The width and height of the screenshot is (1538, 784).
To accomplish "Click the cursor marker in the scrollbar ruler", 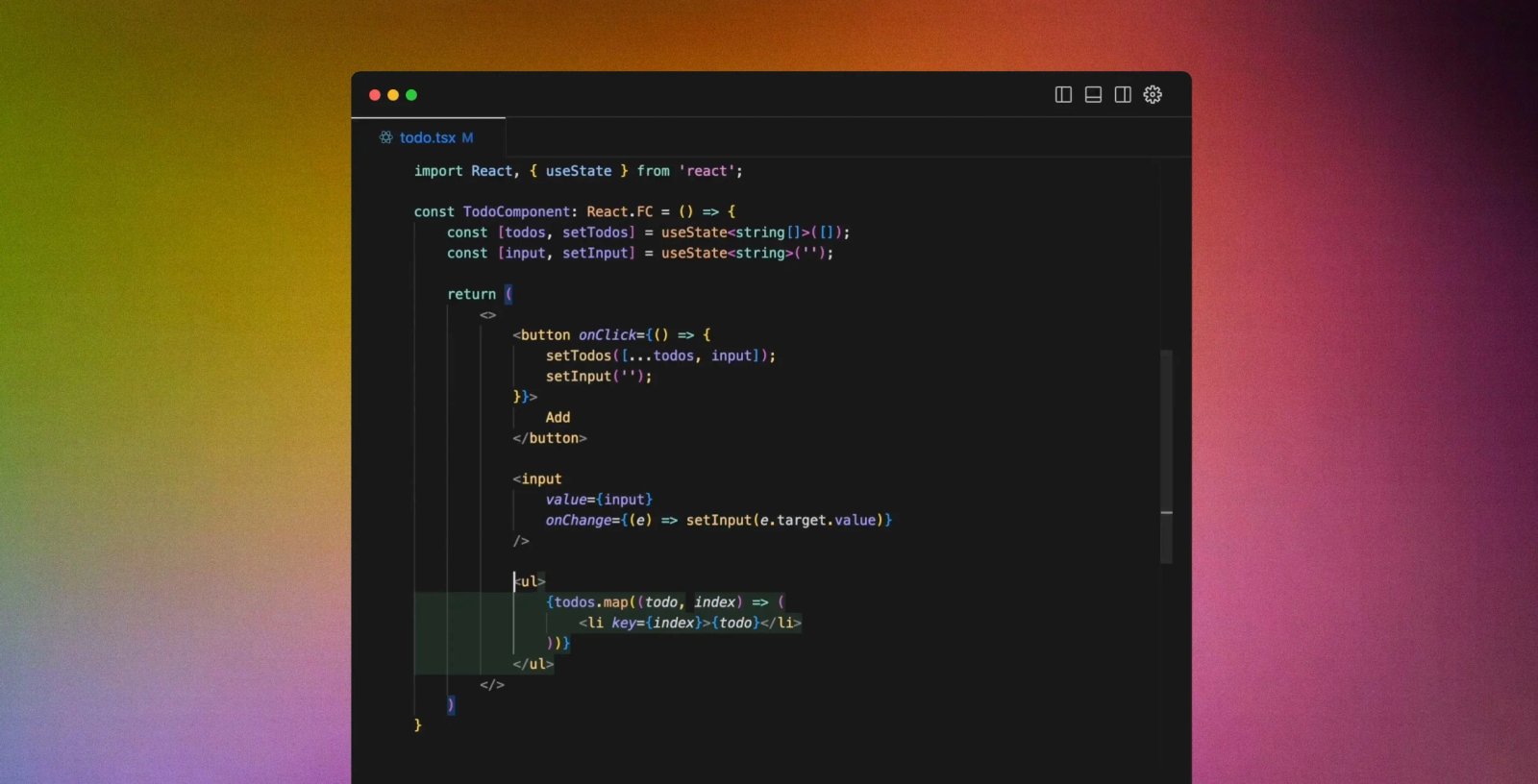I will pyautogui.click(x=1166, y=513).
